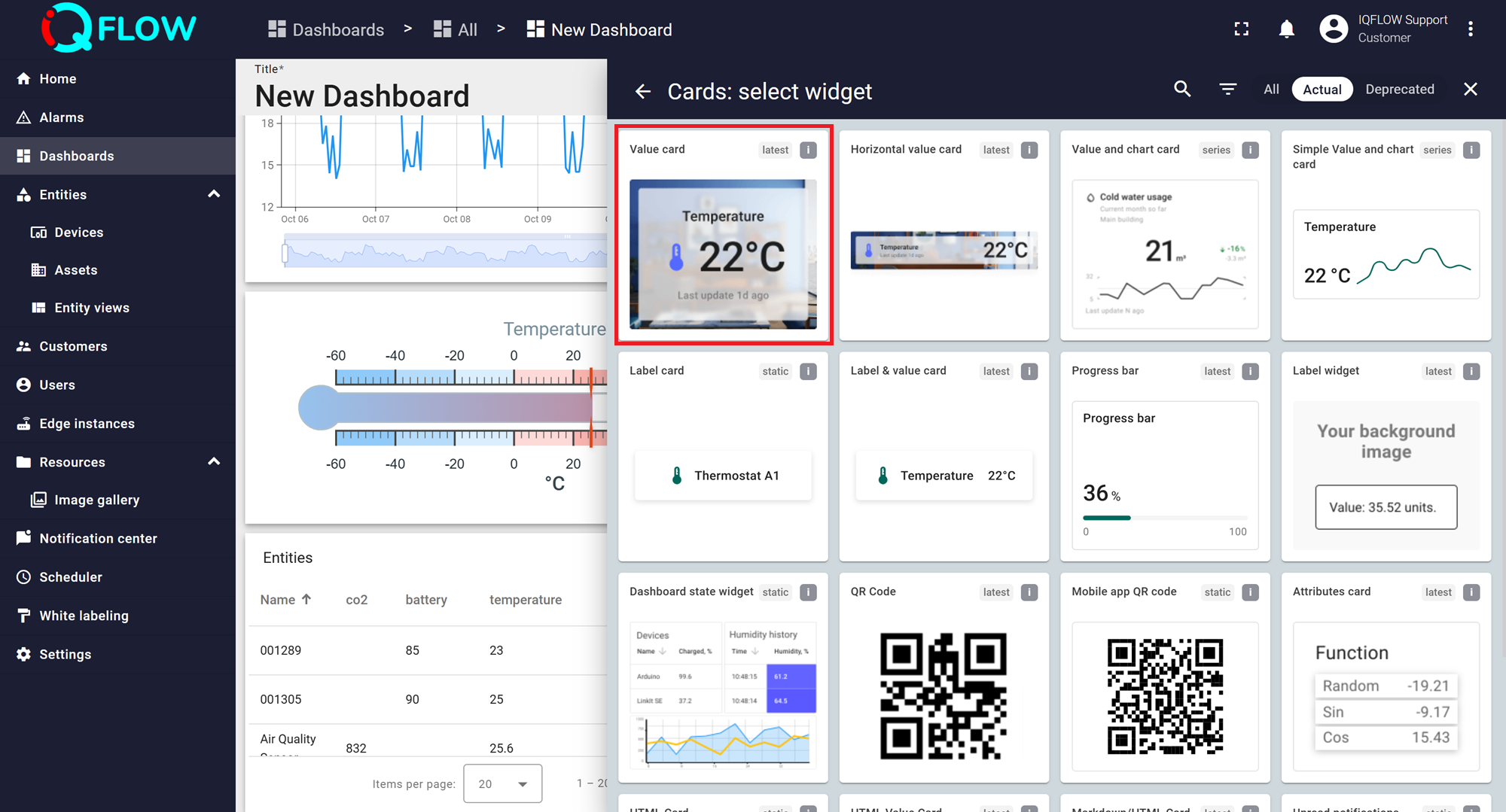Open the items per page dropdown
Image resolution: width=1506 pixels, height=812 pixels.
pos(502,783)
